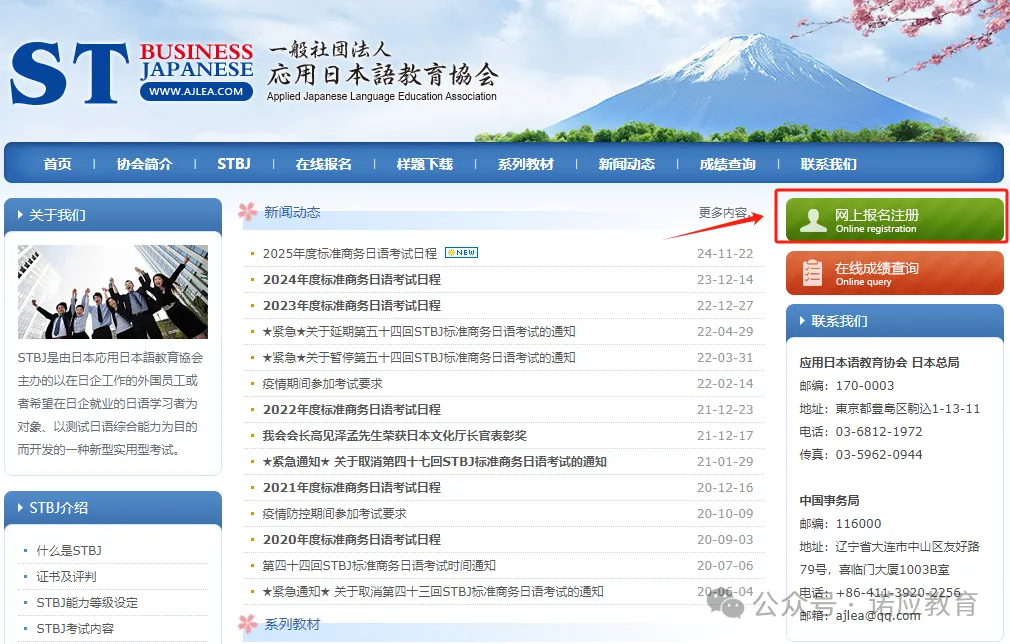Click the 应用日本语教育协会 日本总局 heading

(879, 363)
